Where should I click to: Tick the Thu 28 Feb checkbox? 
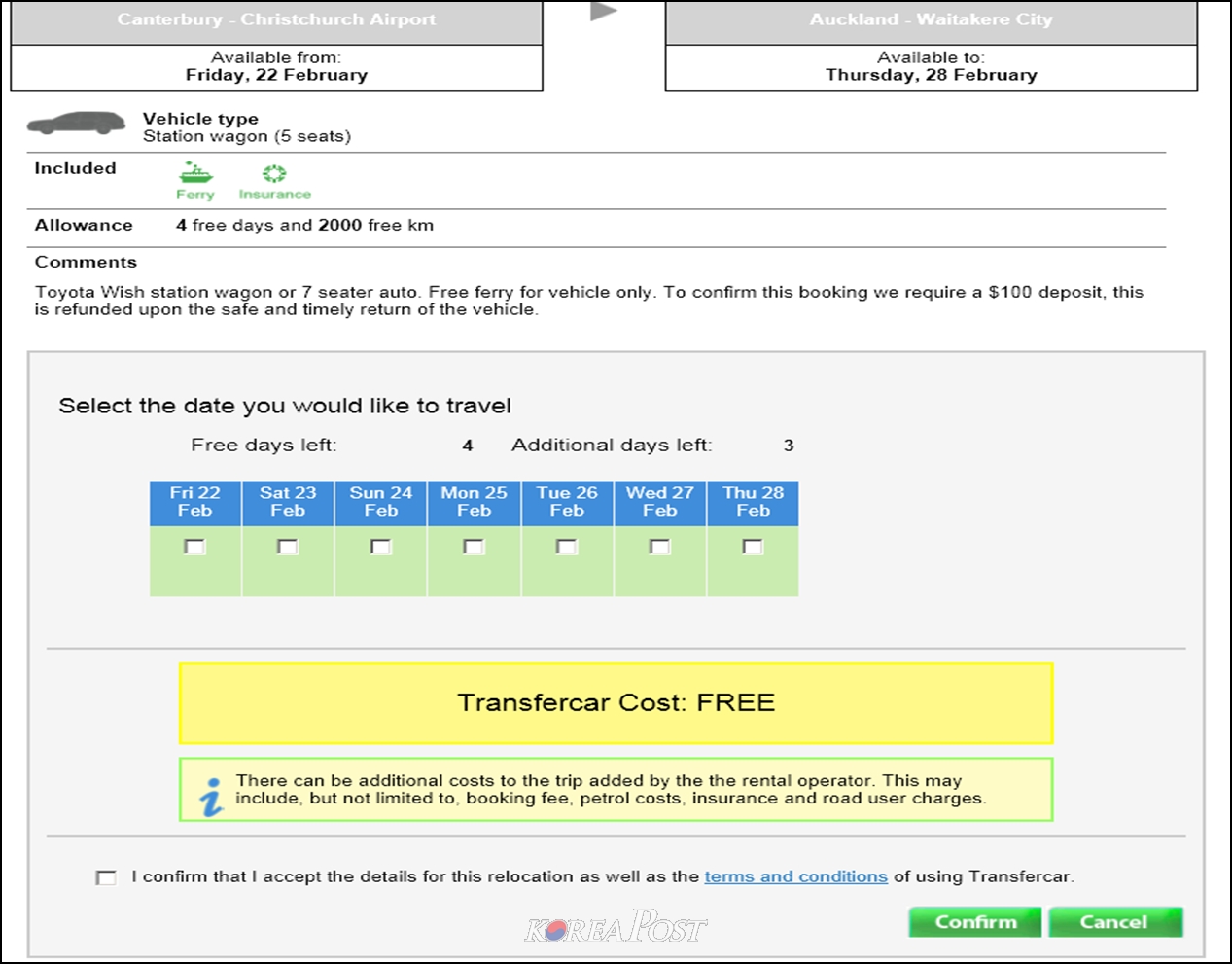pyautogui.click(x=753, y=547)
